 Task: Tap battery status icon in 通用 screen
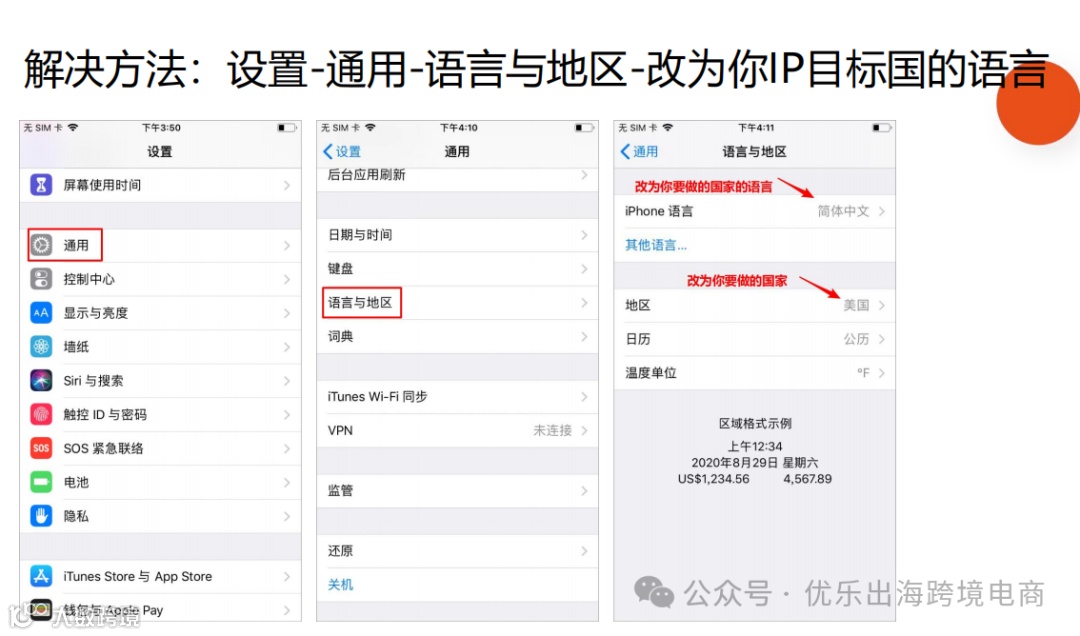[x=584, y=127]
